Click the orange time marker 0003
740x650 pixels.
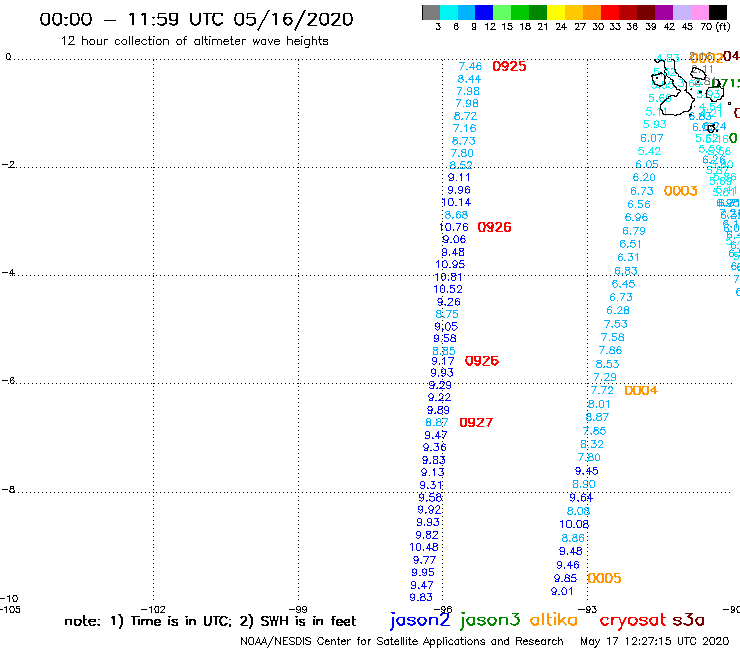pyautogui.click(x=681, y=191)
